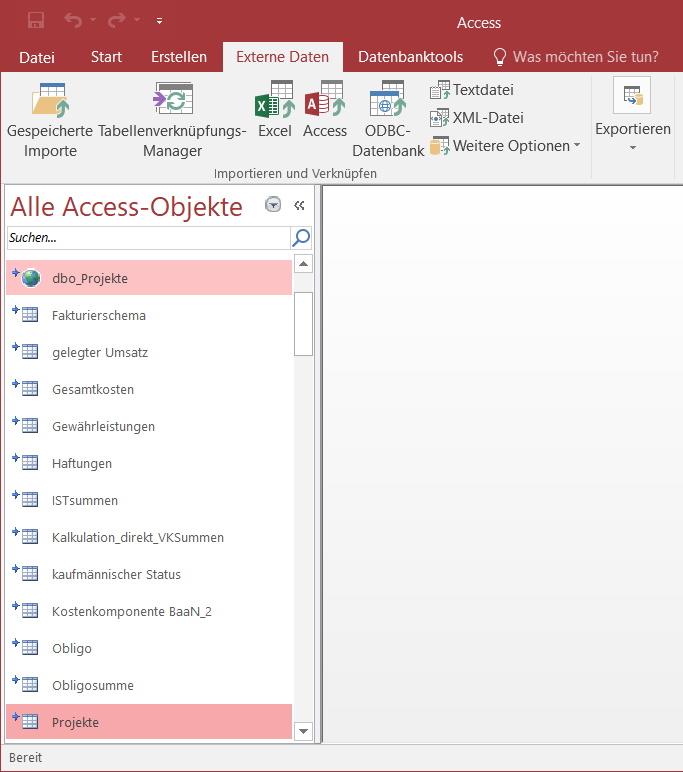Viewport: 683px width, 772px height.
Task: Select the Externe Daten ribbon tab
Action: pos(283,57)
